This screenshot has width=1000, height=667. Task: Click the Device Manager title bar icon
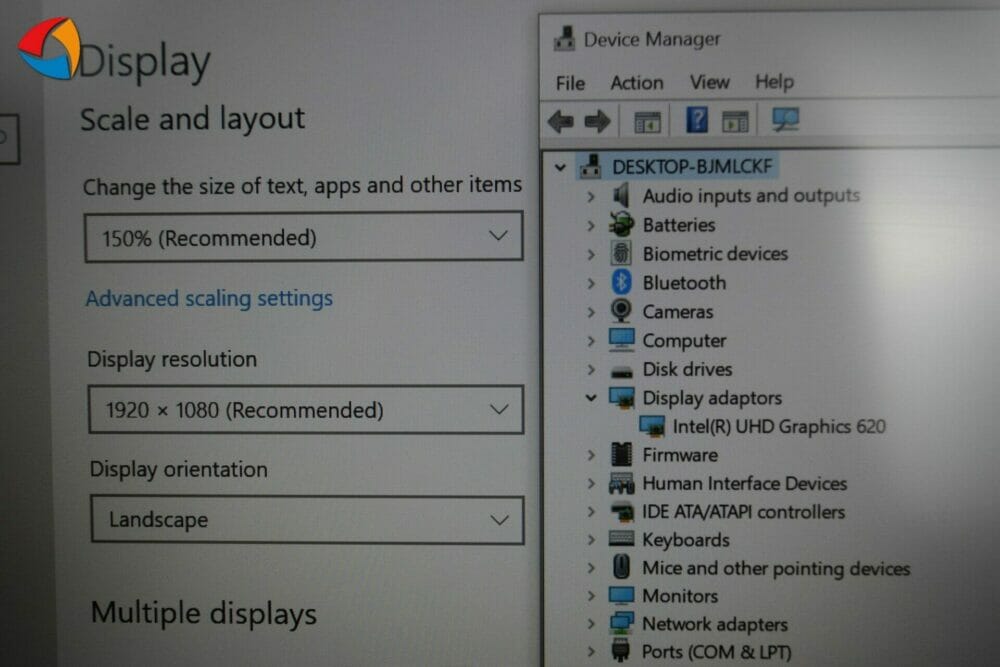pyautogui.click(x=564, y=39)
